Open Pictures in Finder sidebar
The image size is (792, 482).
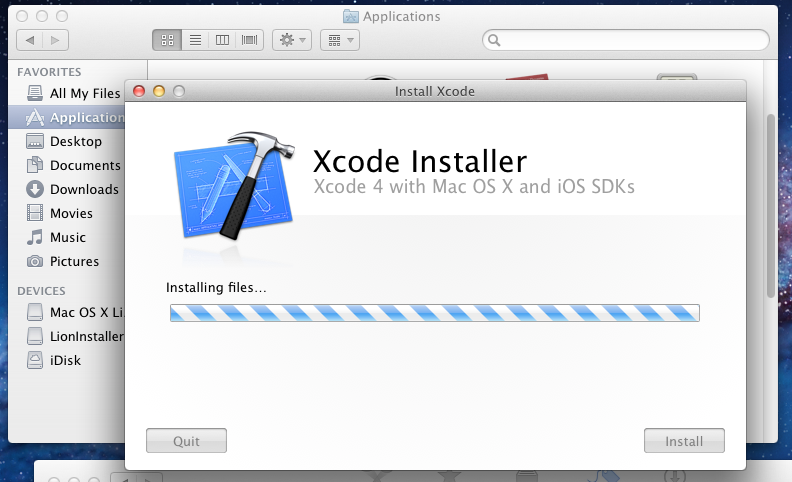tap(67, 261)
